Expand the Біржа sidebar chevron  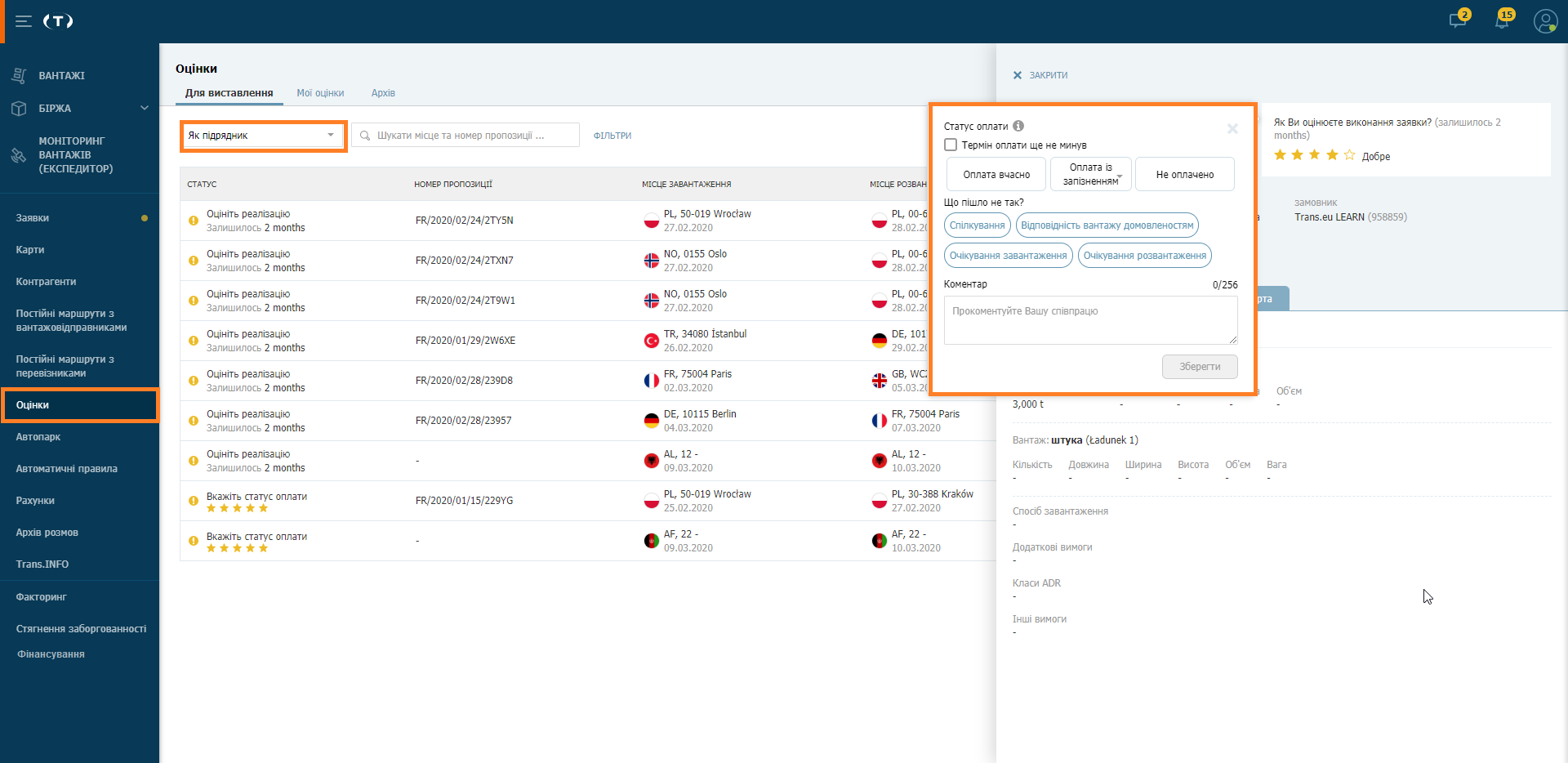pyautogui.click(x=145, y=108)
